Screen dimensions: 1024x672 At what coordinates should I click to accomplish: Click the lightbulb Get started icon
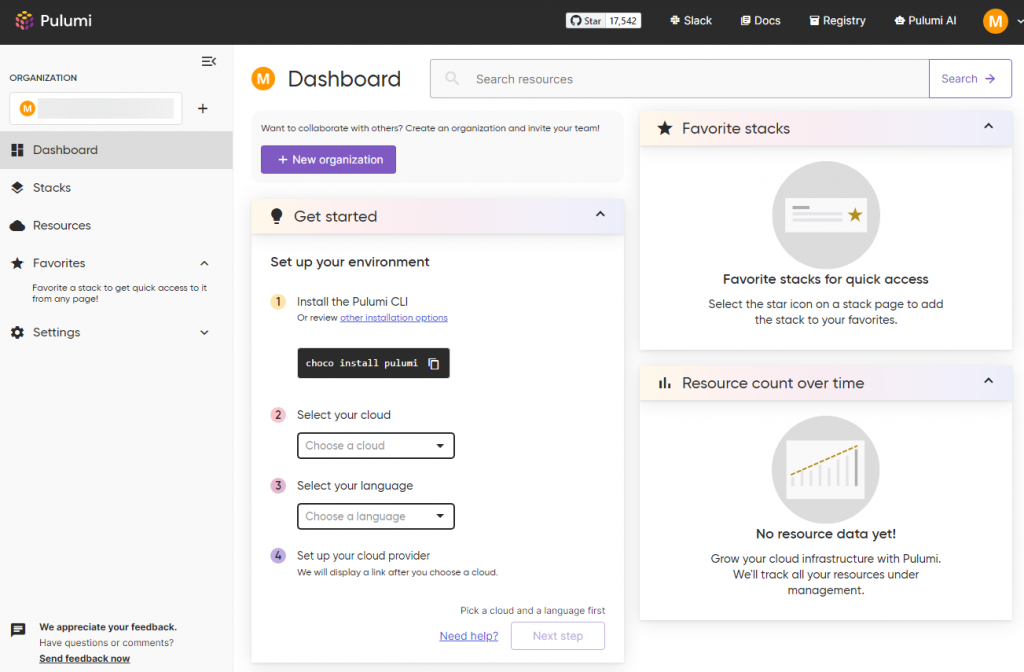277,216
